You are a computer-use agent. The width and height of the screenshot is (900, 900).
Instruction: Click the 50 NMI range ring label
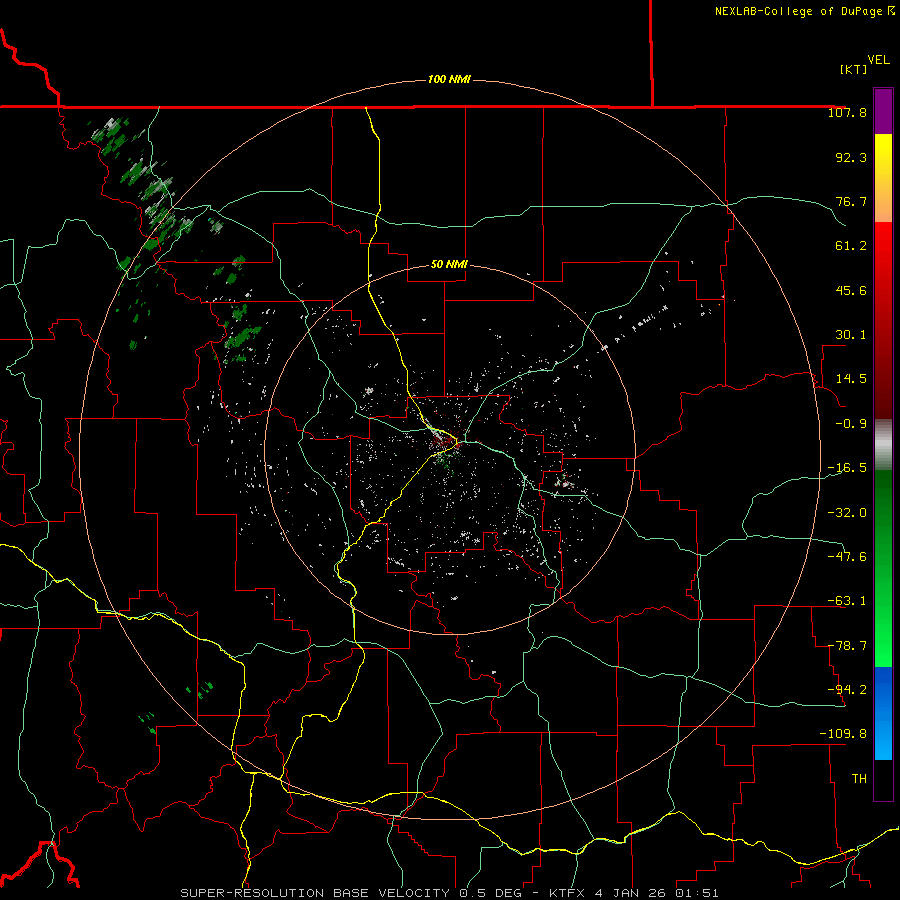click(449, 265)
